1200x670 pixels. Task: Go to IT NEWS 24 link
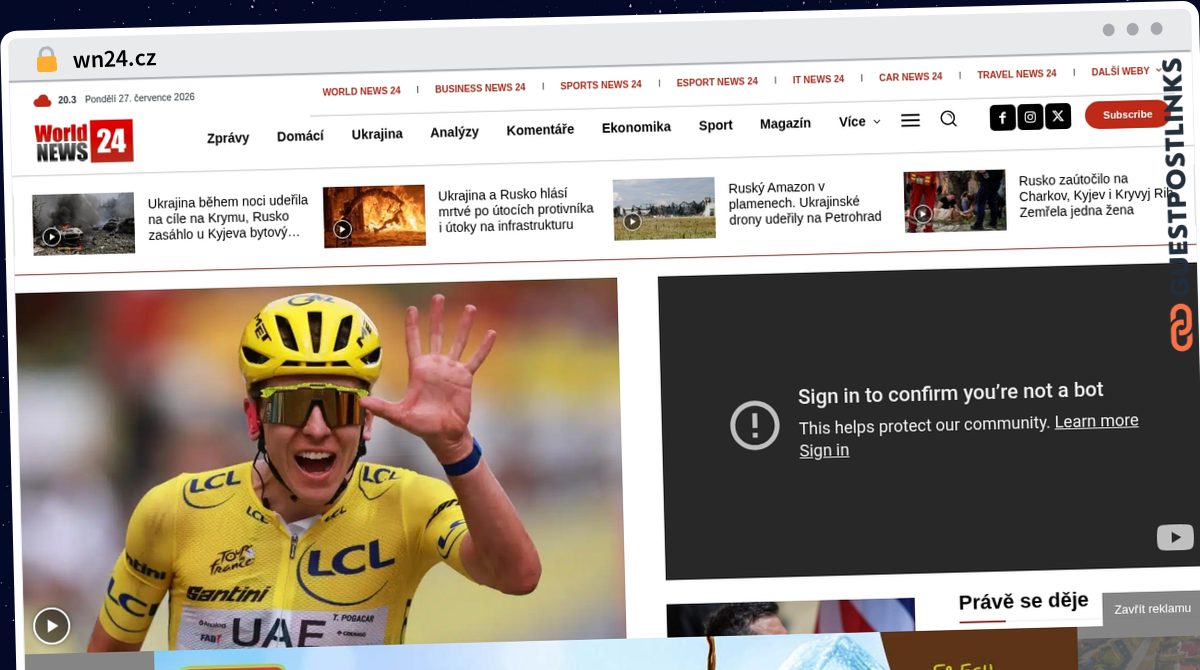click(818, 79)
